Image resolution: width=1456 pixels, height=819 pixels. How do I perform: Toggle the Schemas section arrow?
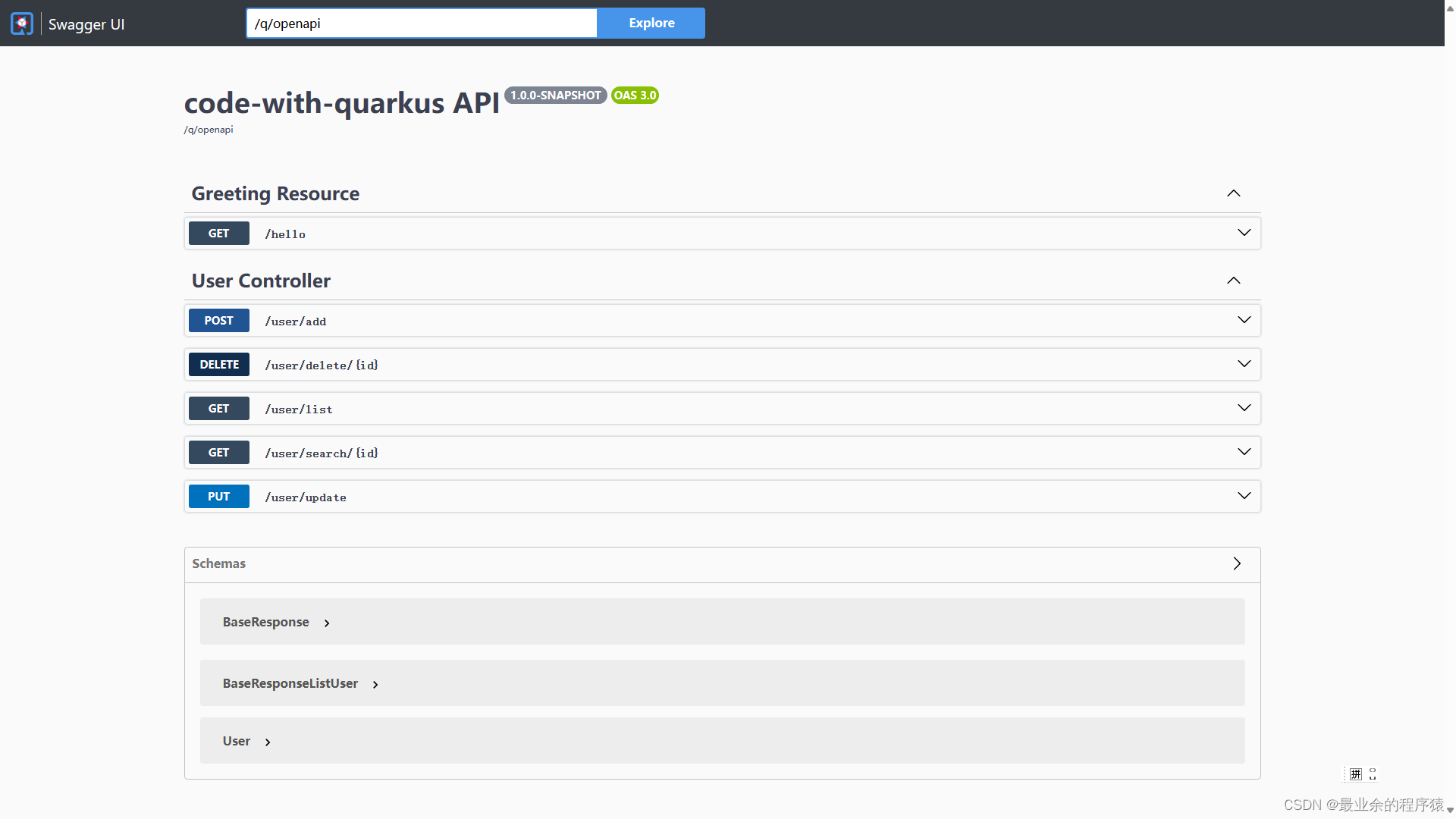pyautogui.click(x=1237, y=563)
